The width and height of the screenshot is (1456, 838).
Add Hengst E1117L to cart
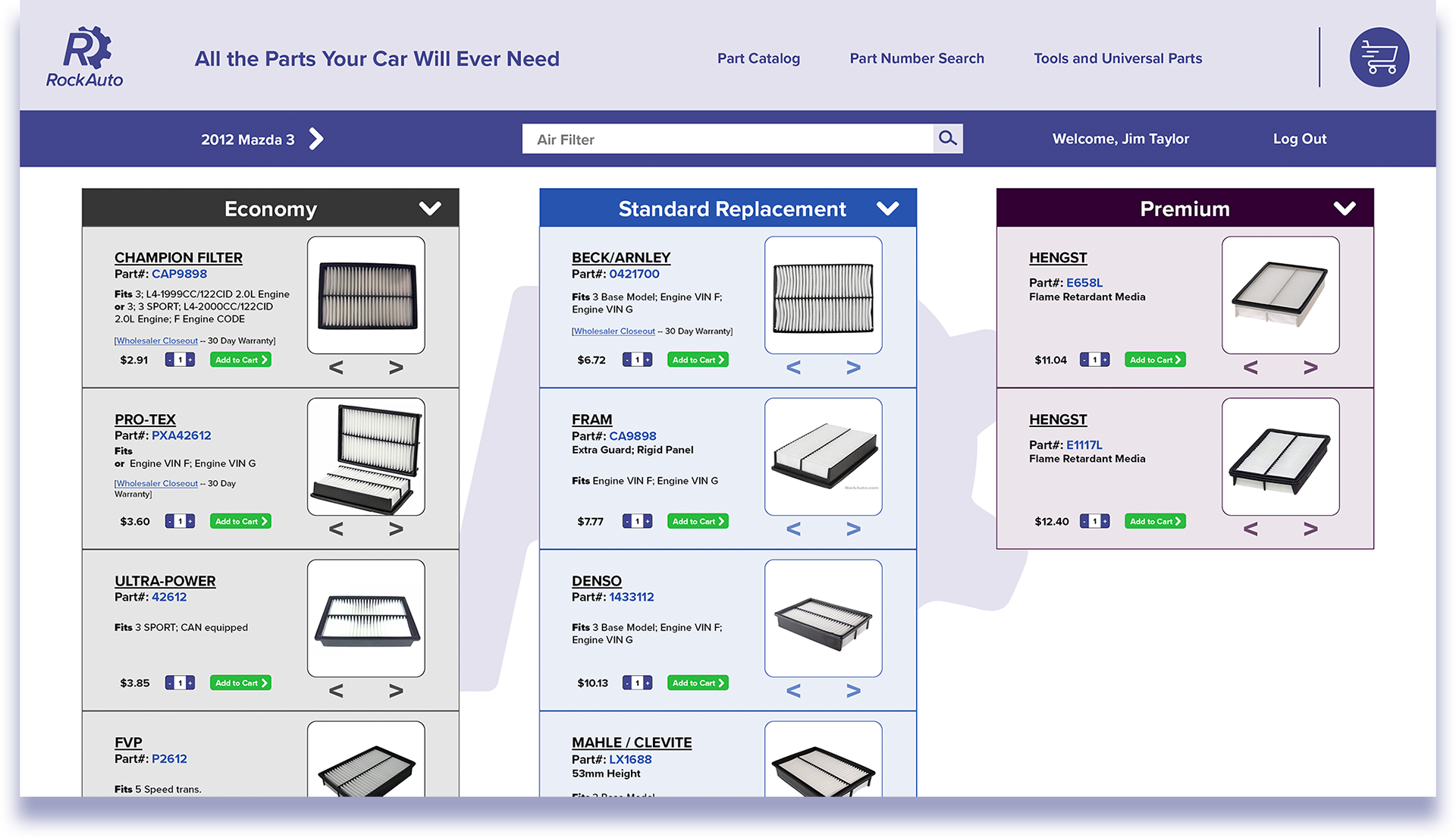click(x=1155, y=521)
